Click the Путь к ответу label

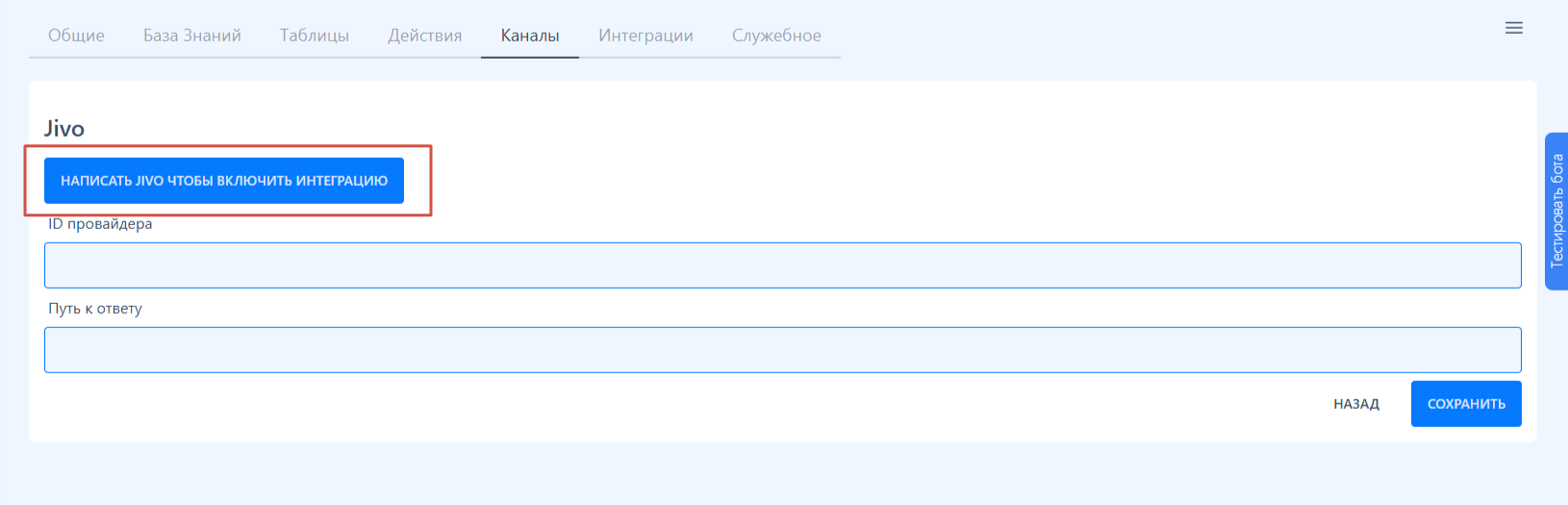coord(95,309)
